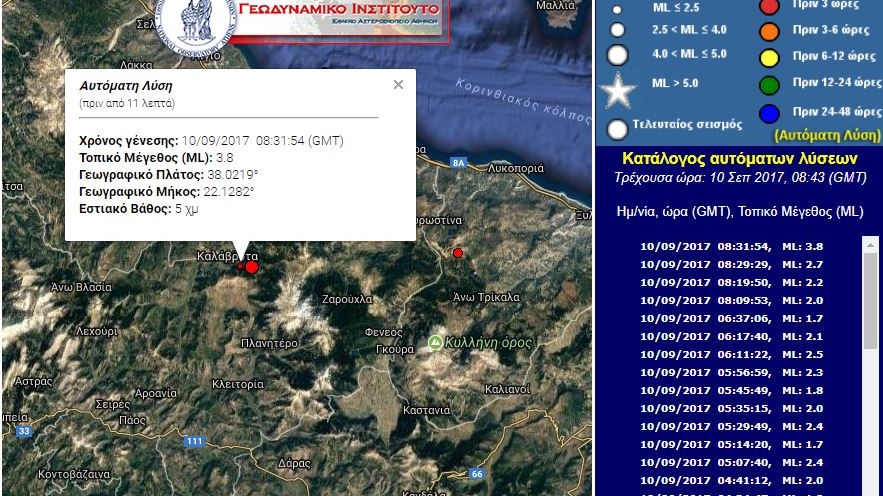Click the small red marker left of Καλάβρυτα epicenter
Viewport: 883px width, 496px height.
[x=240, y=266]
